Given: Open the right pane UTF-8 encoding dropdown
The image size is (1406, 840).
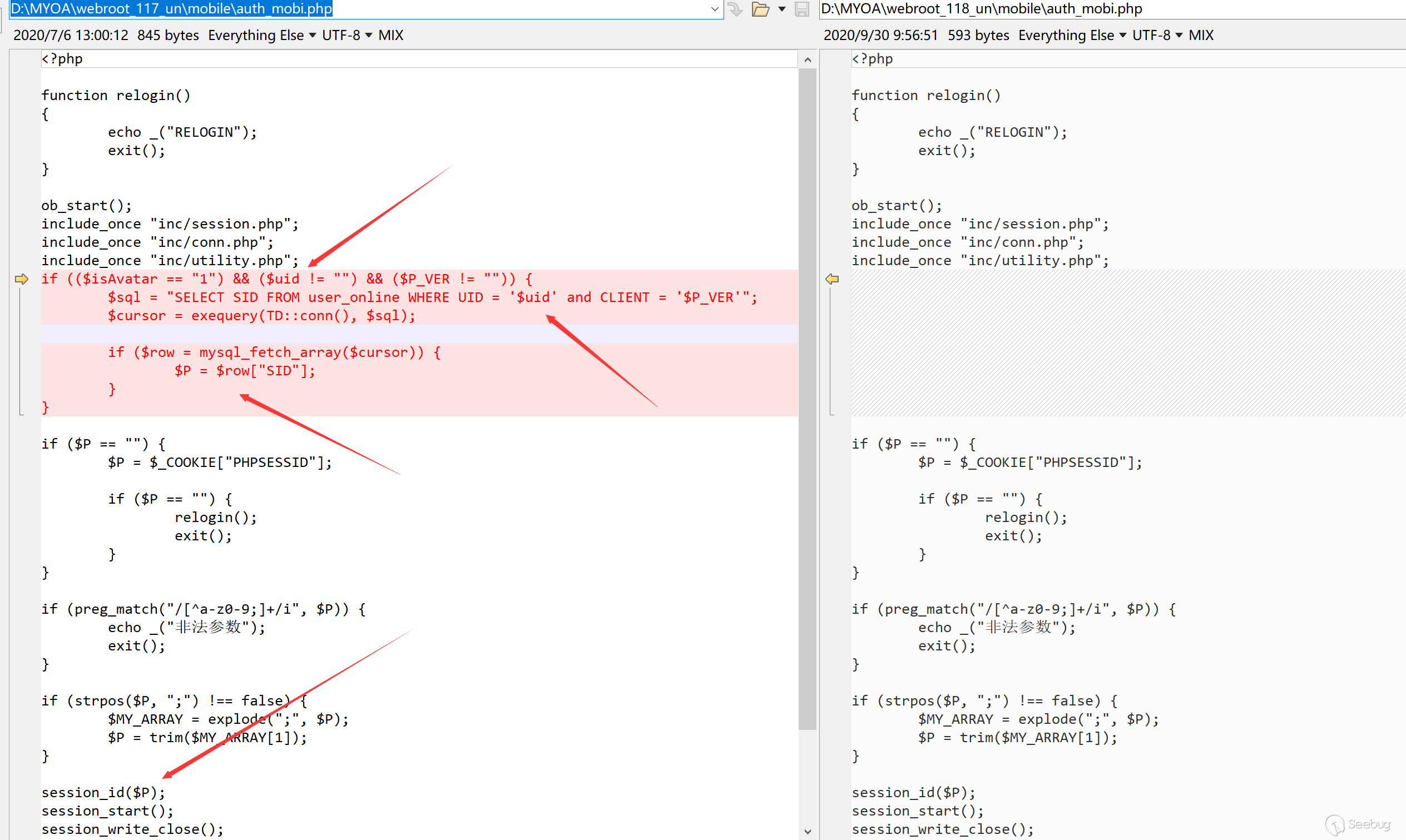Looking at the screenshot, I should 1157,35.
